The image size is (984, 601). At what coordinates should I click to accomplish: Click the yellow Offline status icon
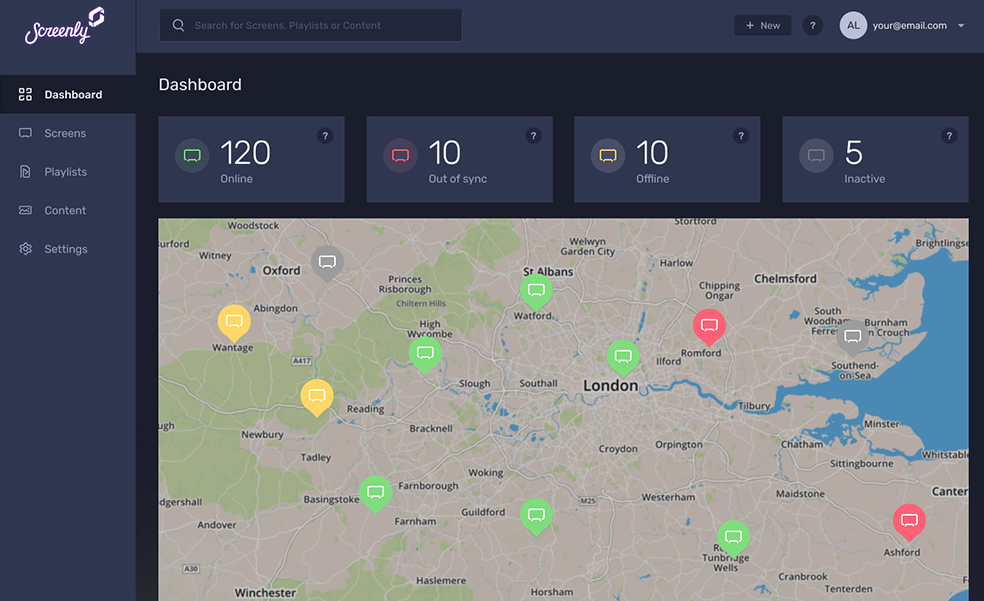pos(608,155)
